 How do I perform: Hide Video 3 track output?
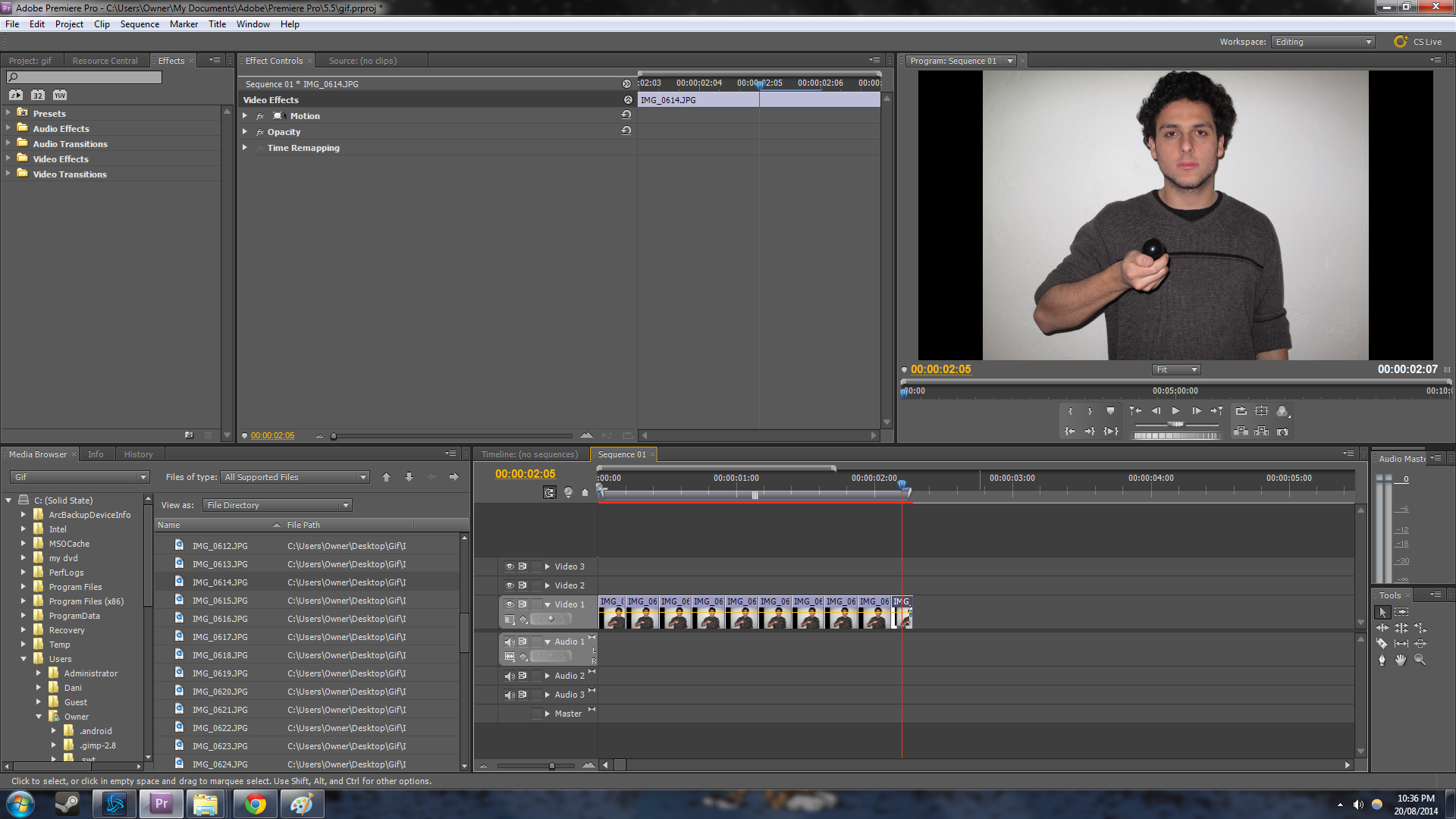[x=510, y=566]
